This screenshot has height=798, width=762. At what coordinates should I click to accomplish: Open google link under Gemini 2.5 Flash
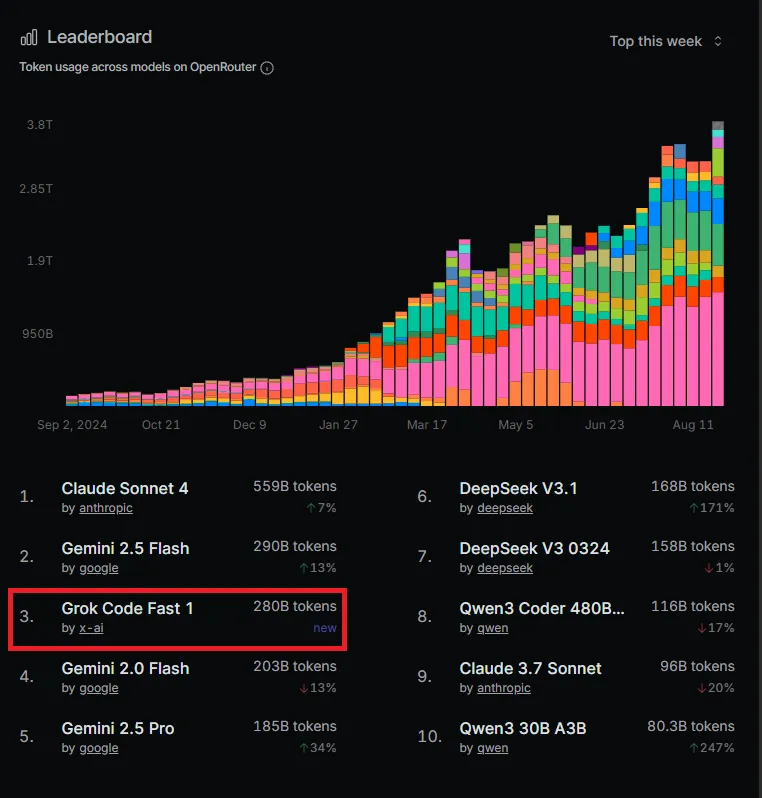pos(99,568)
